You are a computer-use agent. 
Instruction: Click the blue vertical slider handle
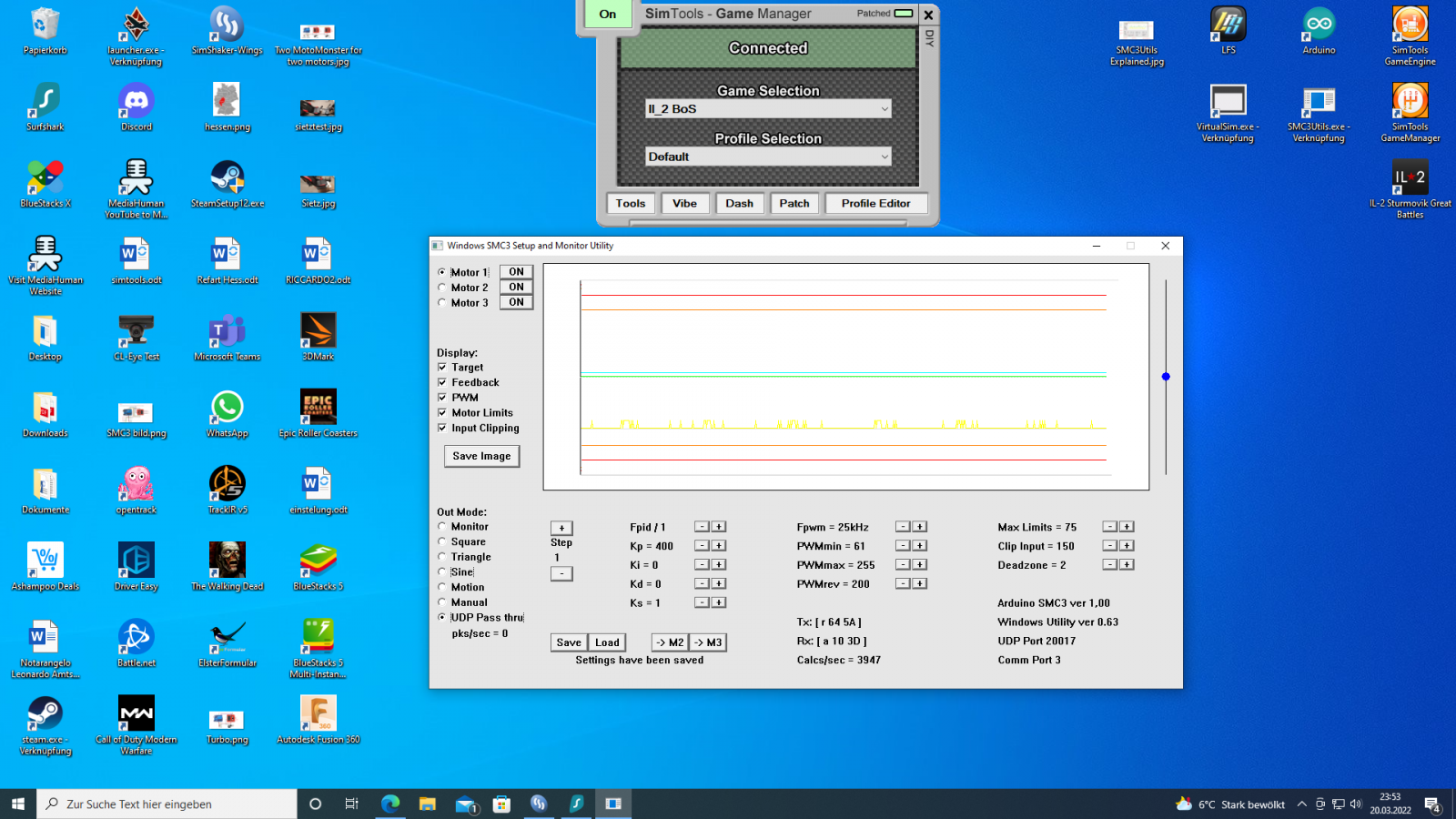pyautogui.click(x=1166, y=377)
